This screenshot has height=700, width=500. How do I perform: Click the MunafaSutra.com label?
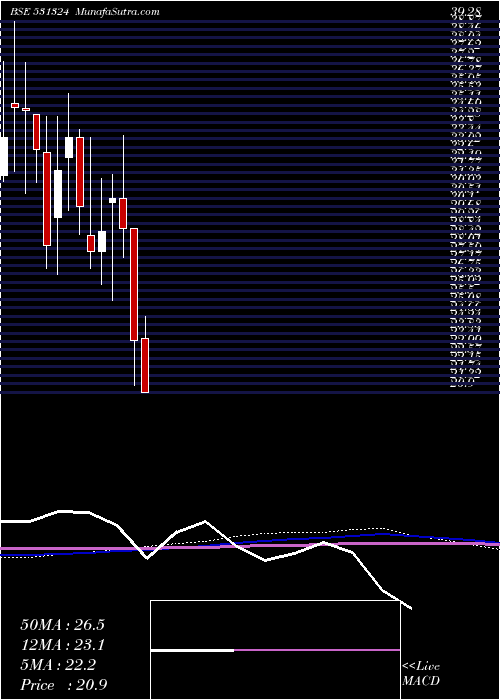(x=116, y=12)
